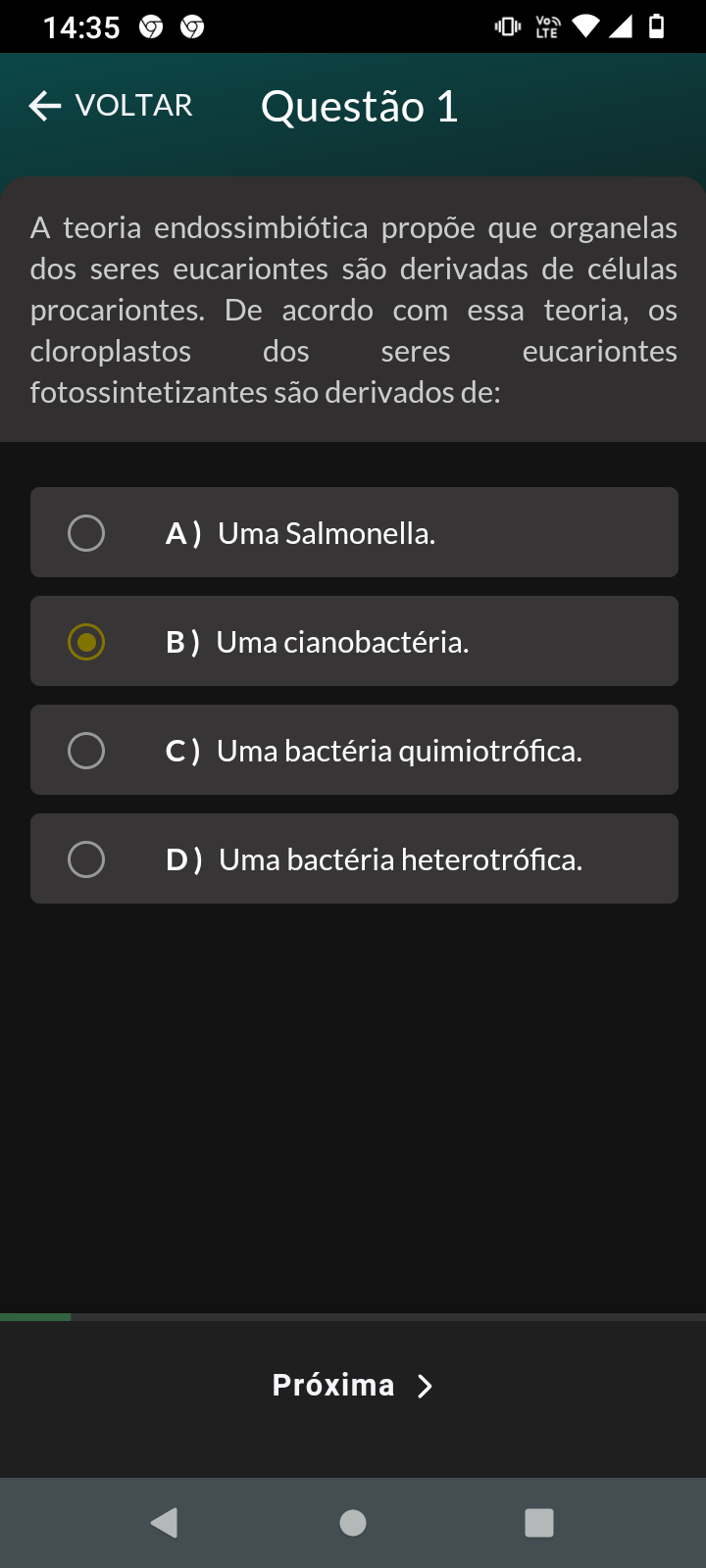The height and width of the screenshot is (1568, 706).
Task: Choose answer "Uma Salmonella."
Action: pos(327,533)
